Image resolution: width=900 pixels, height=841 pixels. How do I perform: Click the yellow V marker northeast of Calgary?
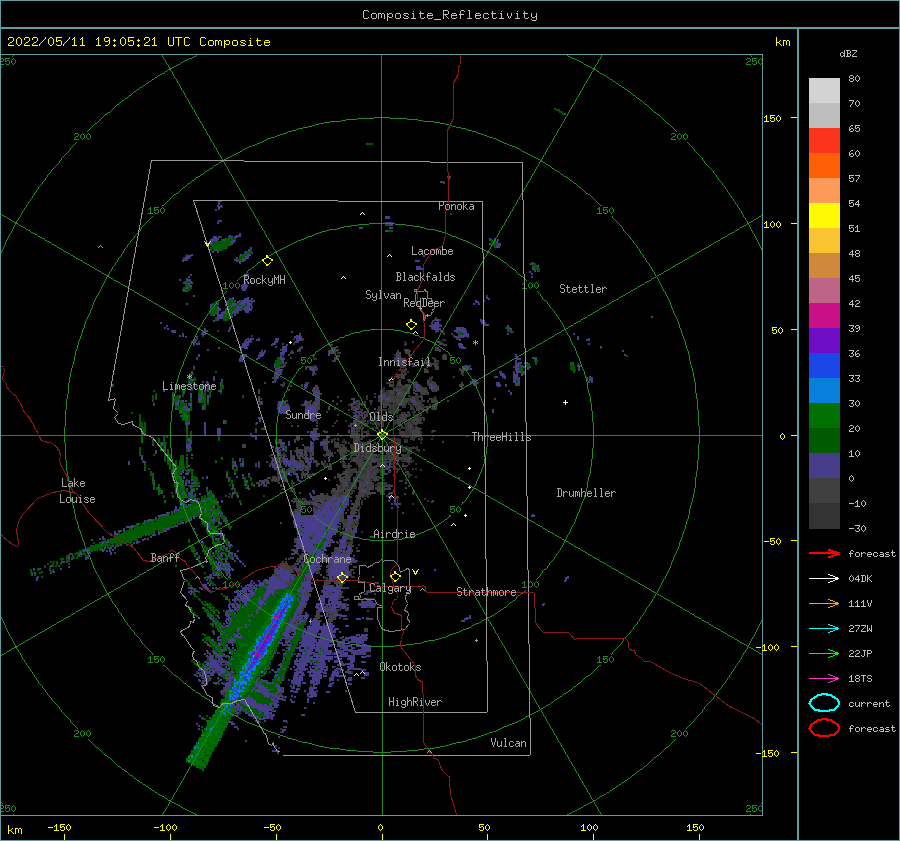click(x=416, y=572)
